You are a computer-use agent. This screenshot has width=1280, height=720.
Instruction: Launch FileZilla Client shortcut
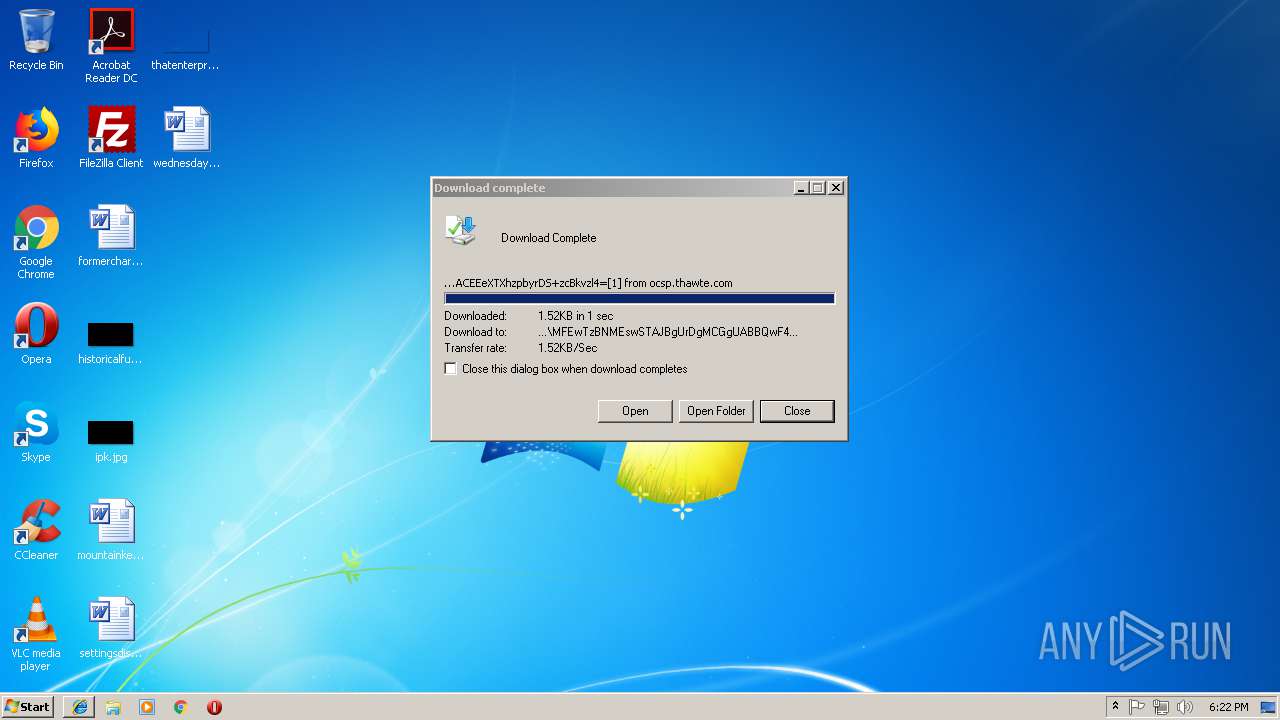(x=111, y=138)
